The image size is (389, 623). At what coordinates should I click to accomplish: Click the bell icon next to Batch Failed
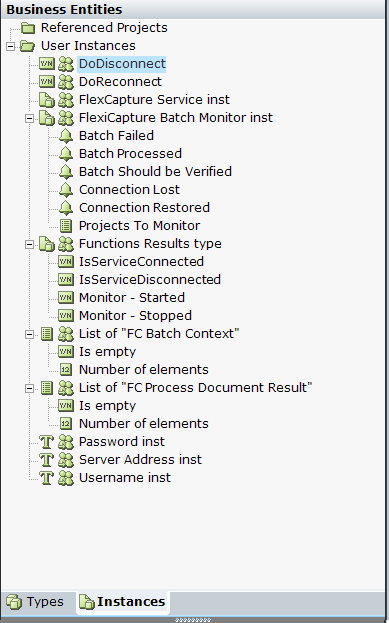click(x=66, y=136)
